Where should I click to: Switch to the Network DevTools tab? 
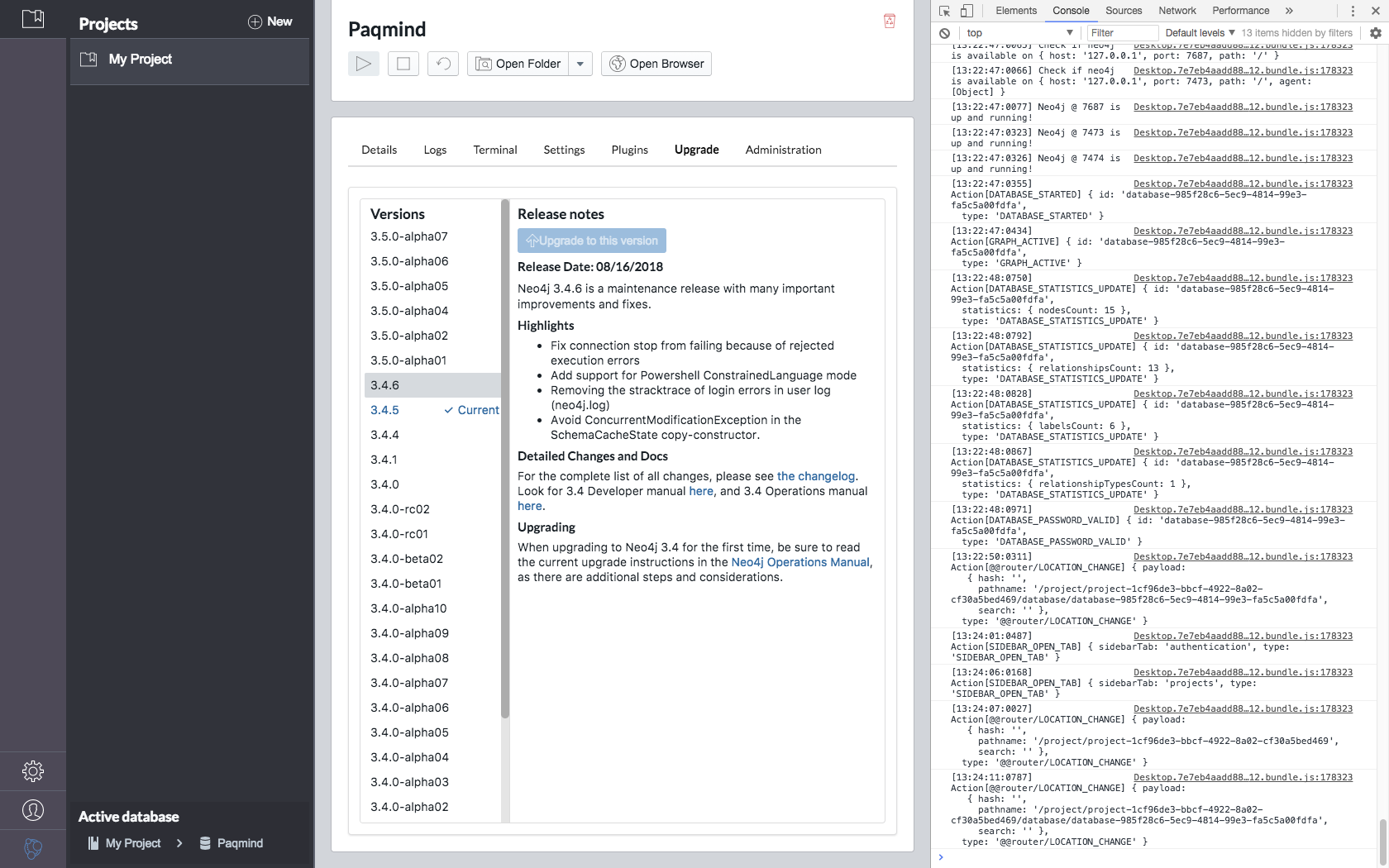point(1177,11)
